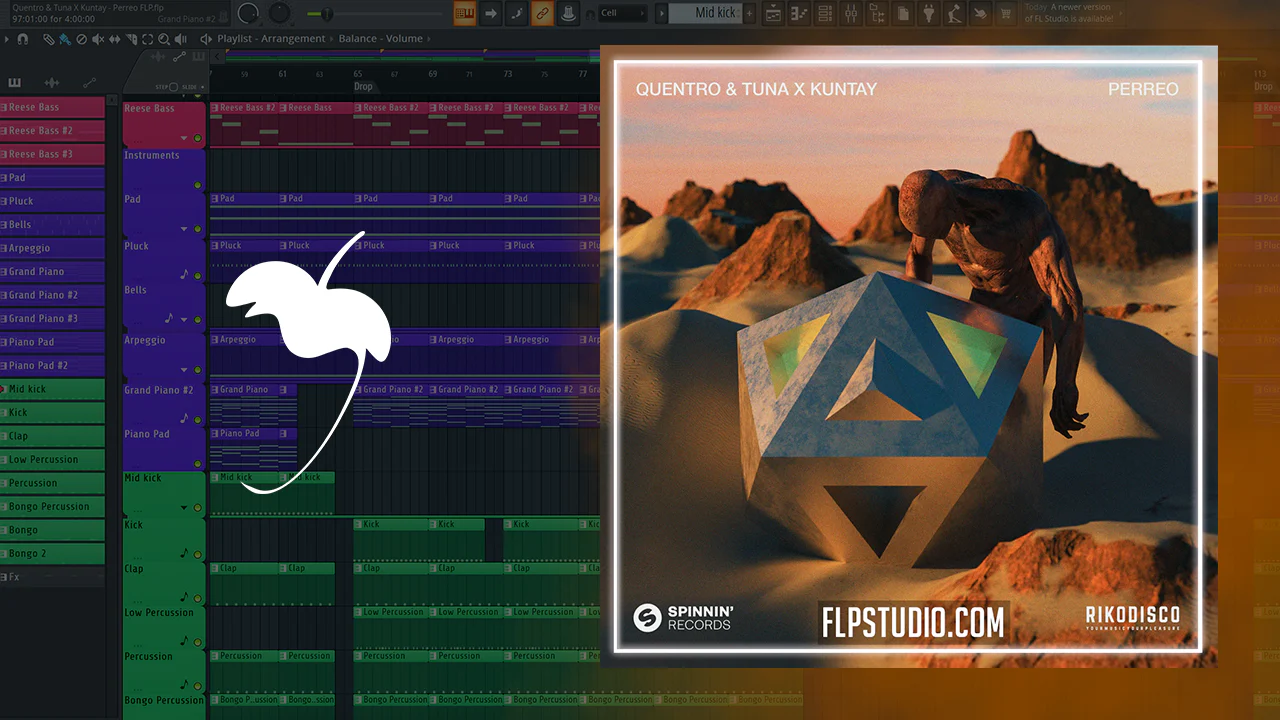Screen dimensions: 1280x720
Task: Click the Kick track note icon
Action: [x=183, y=552]
